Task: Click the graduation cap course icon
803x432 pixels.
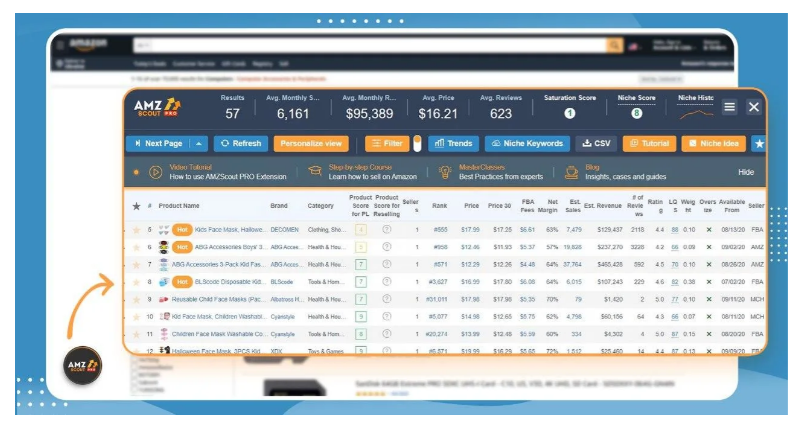Action: coord(314,171)
